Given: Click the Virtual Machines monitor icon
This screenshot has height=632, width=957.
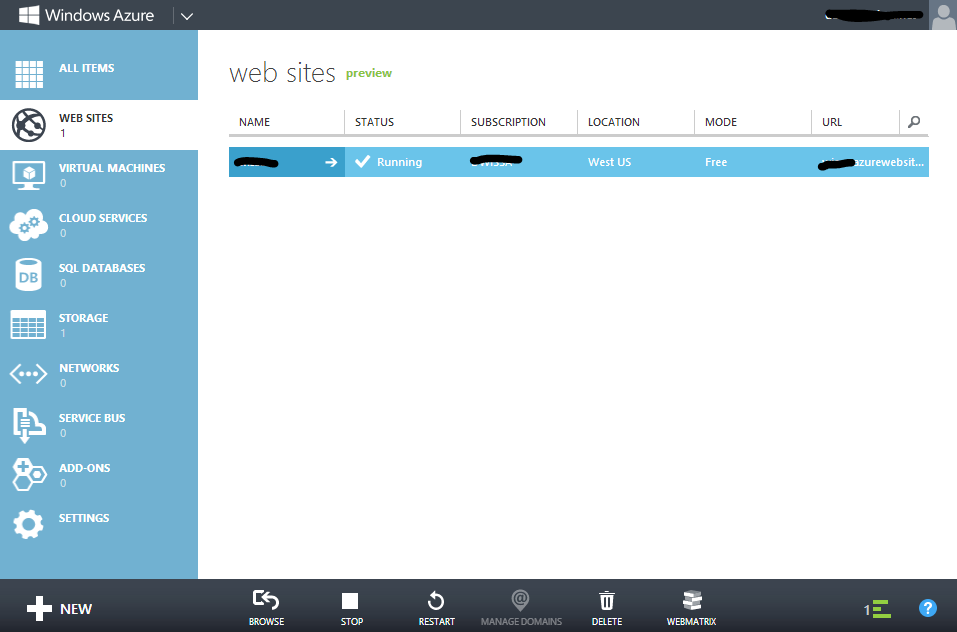Looking at the screenshot, I should pos(29,175).
